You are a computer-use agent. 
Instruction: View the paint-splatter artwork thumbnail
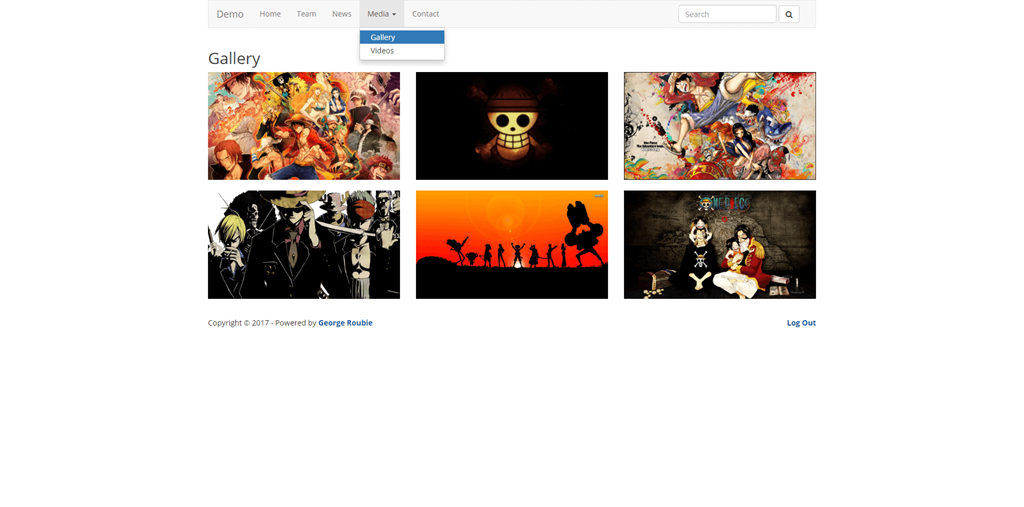(720, 126)
